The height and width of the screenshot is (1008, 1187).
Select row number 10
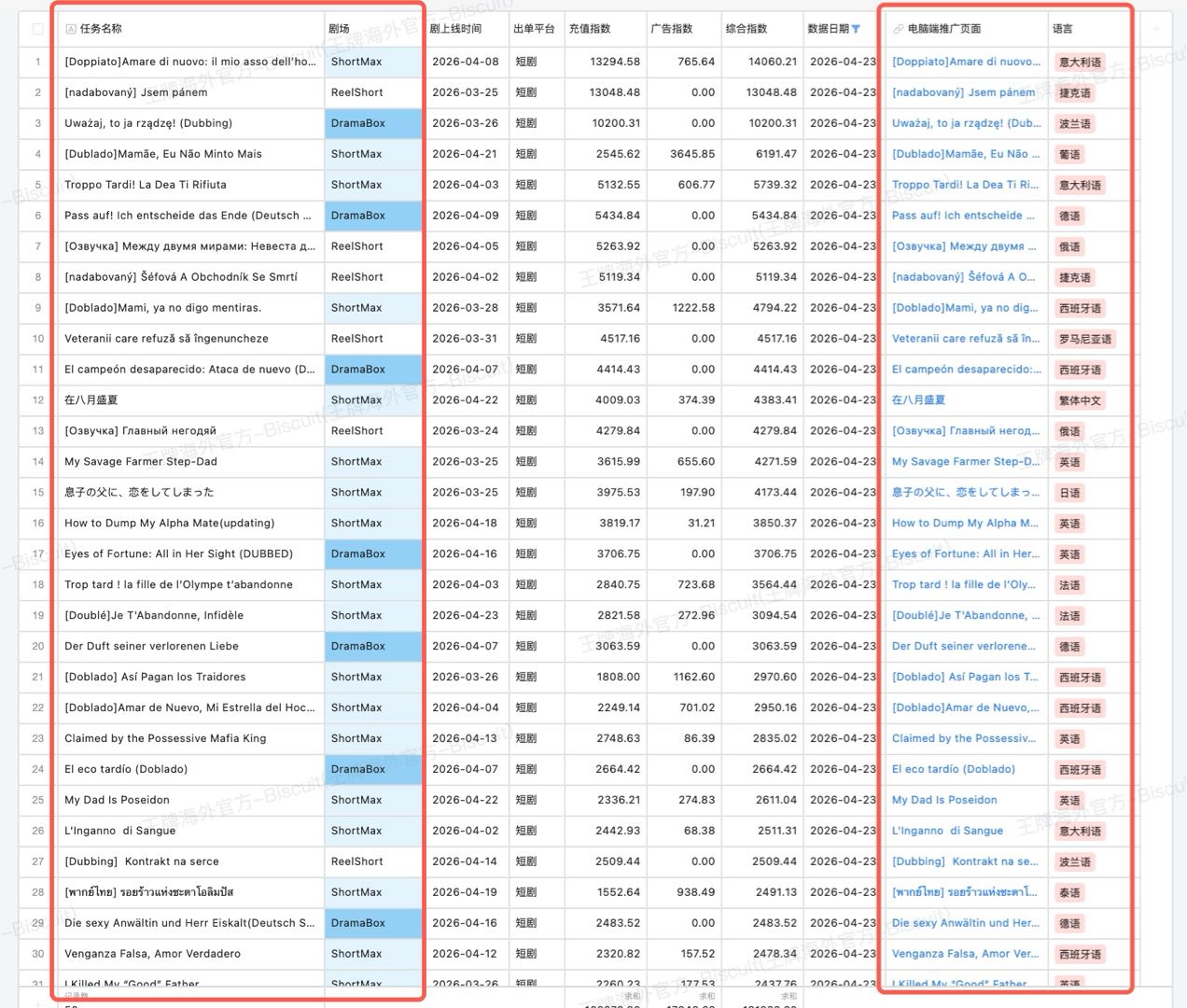point(37,339)
